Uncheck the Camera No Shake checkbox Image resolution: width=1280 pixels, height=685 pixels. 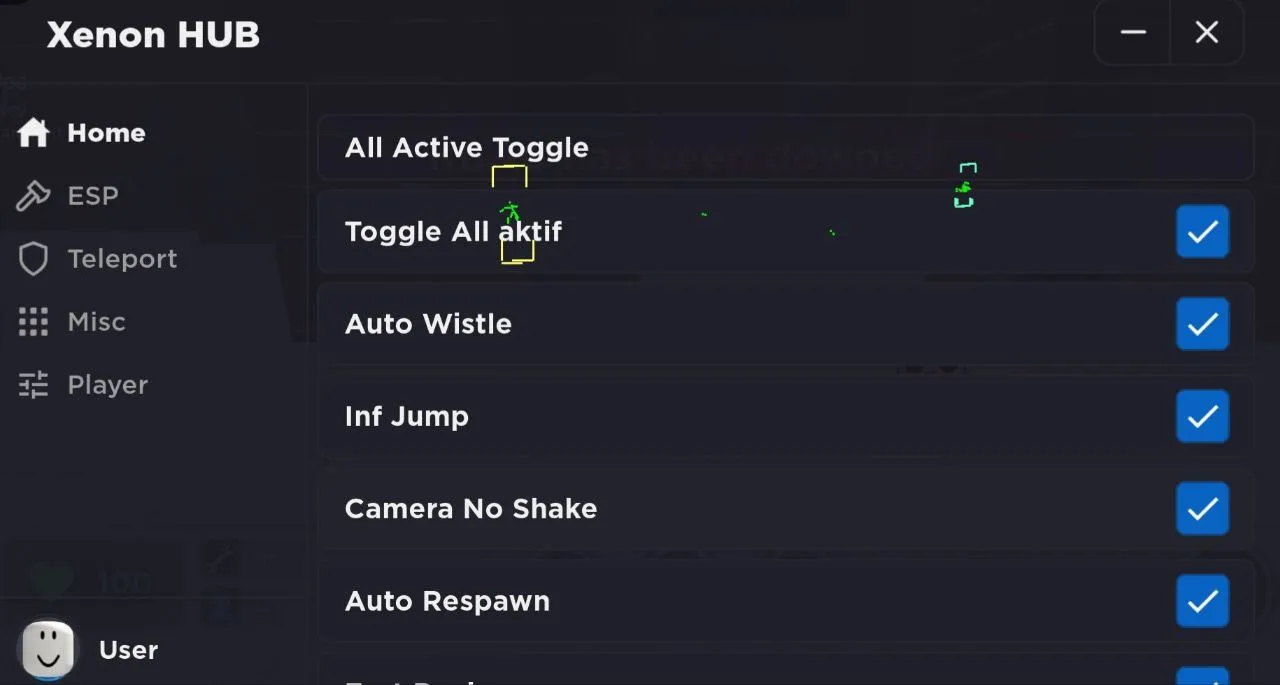click(1202, 508)
